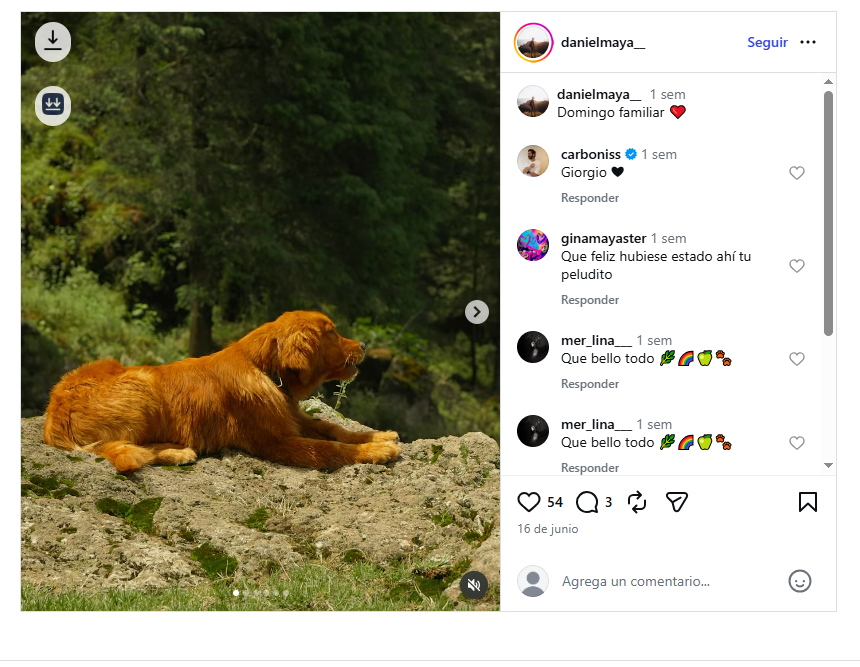Click the comments scrollbar down arrow
860x667 pixels.
828,465
